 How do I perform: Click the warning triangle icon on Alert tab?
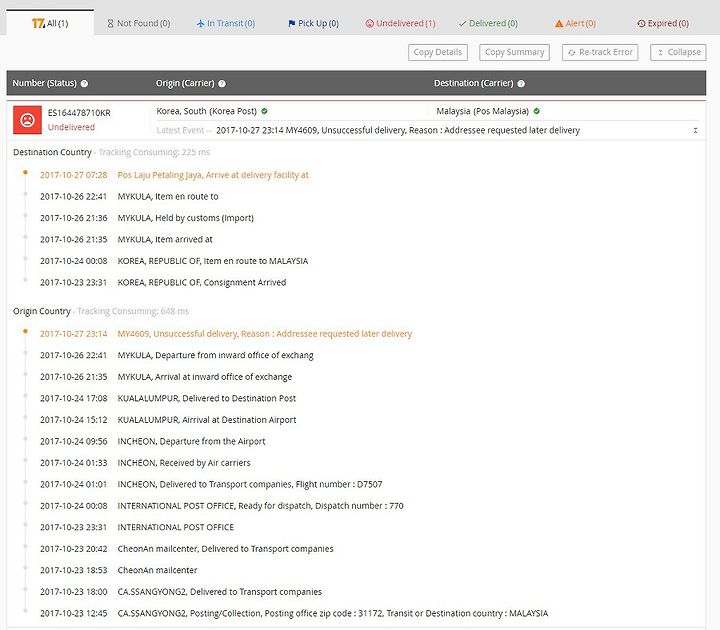coord(559,23)
